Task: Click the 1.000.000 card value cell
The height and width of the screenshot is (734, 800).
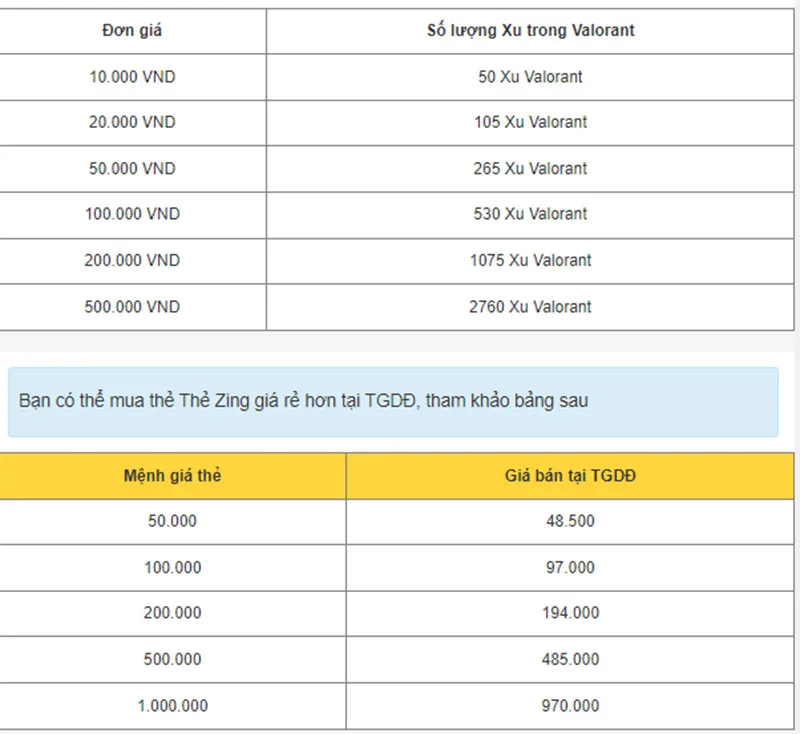Action: 172,706
